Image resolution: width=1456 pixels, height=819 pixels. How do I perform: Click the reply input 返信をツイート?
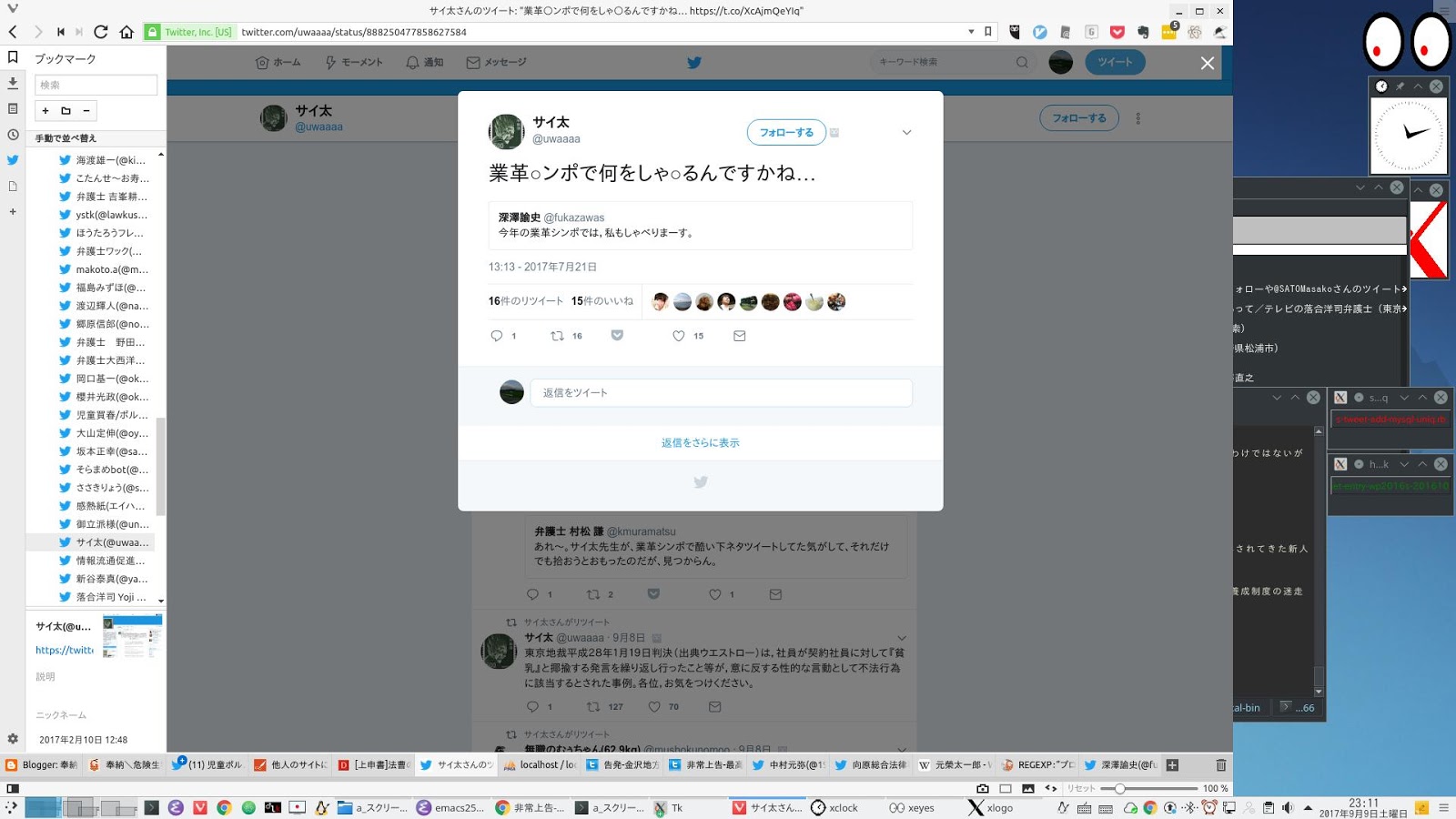(721, 393)
